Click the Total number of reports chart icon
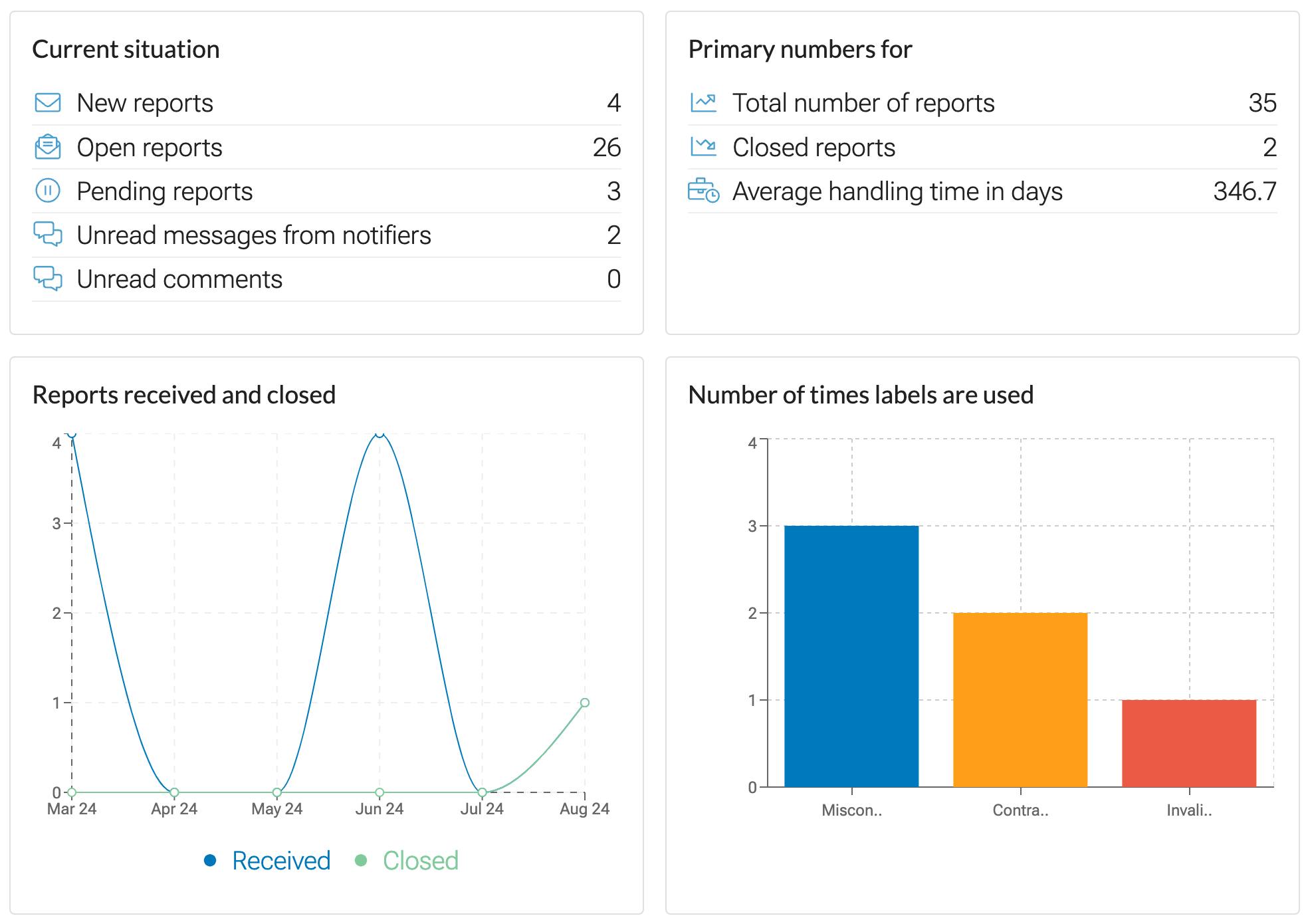Image resolution: width=1308 pixels, height=924 pixels. pos(703,102)
